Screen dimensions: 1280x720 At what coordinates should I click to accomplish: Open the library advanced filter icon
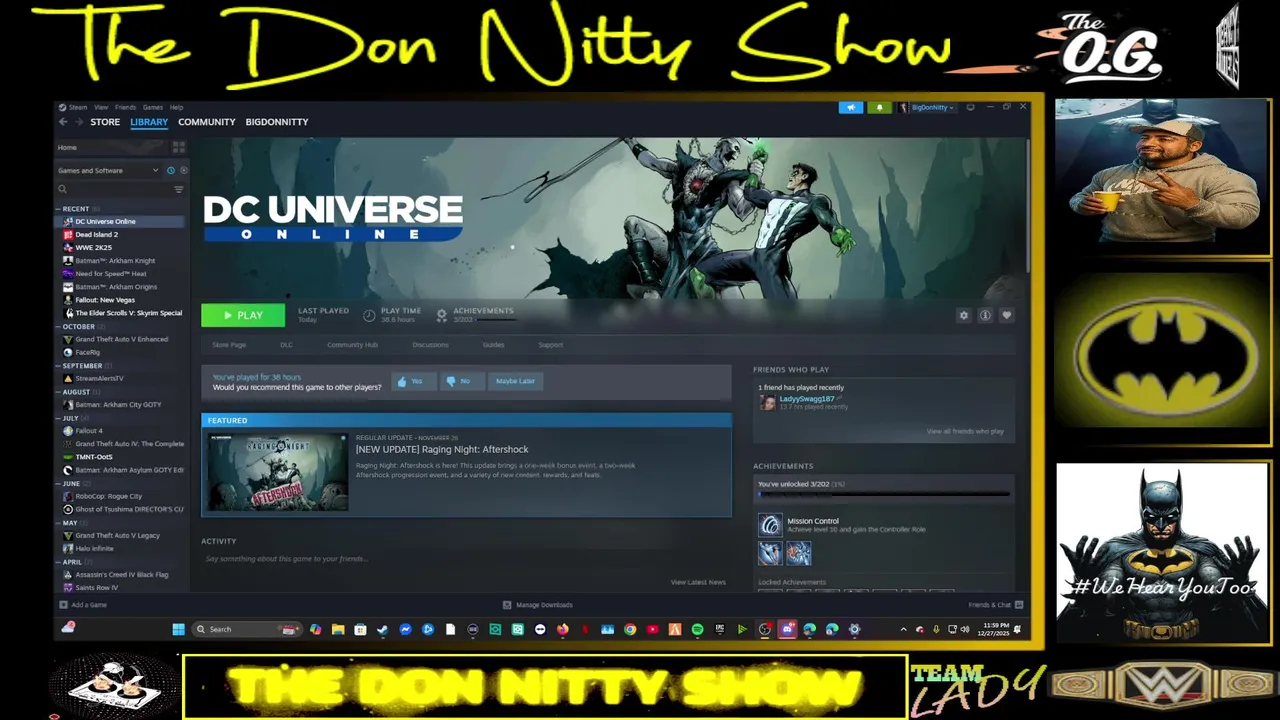click(179, 189)
